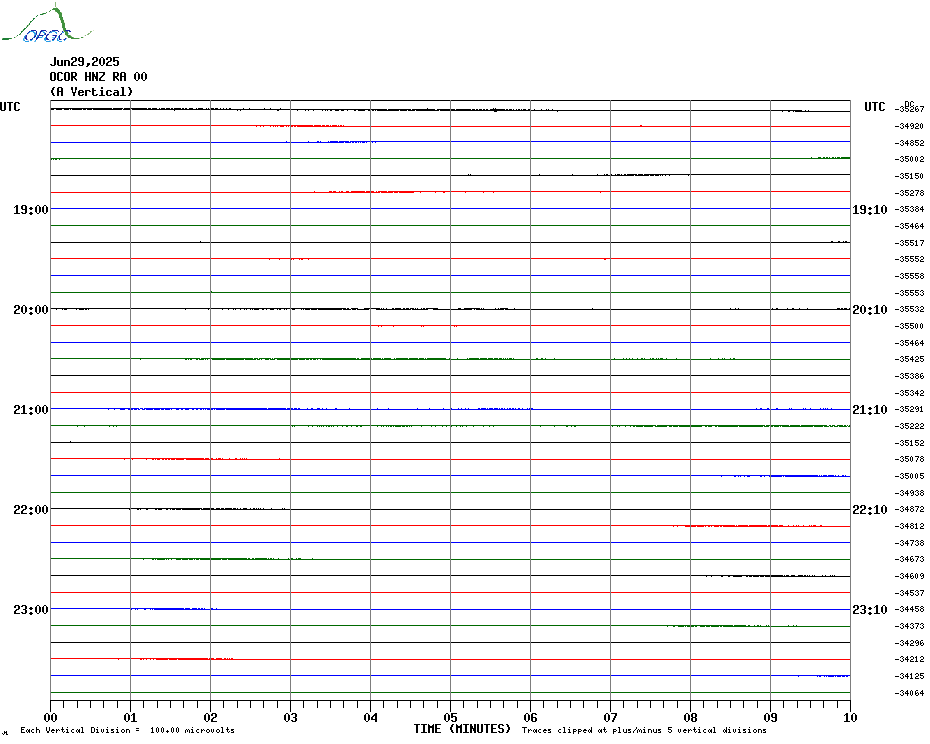This screenshot has height=744, width=930.
Task: Click the DC value '-35267'
Action: 909,109
